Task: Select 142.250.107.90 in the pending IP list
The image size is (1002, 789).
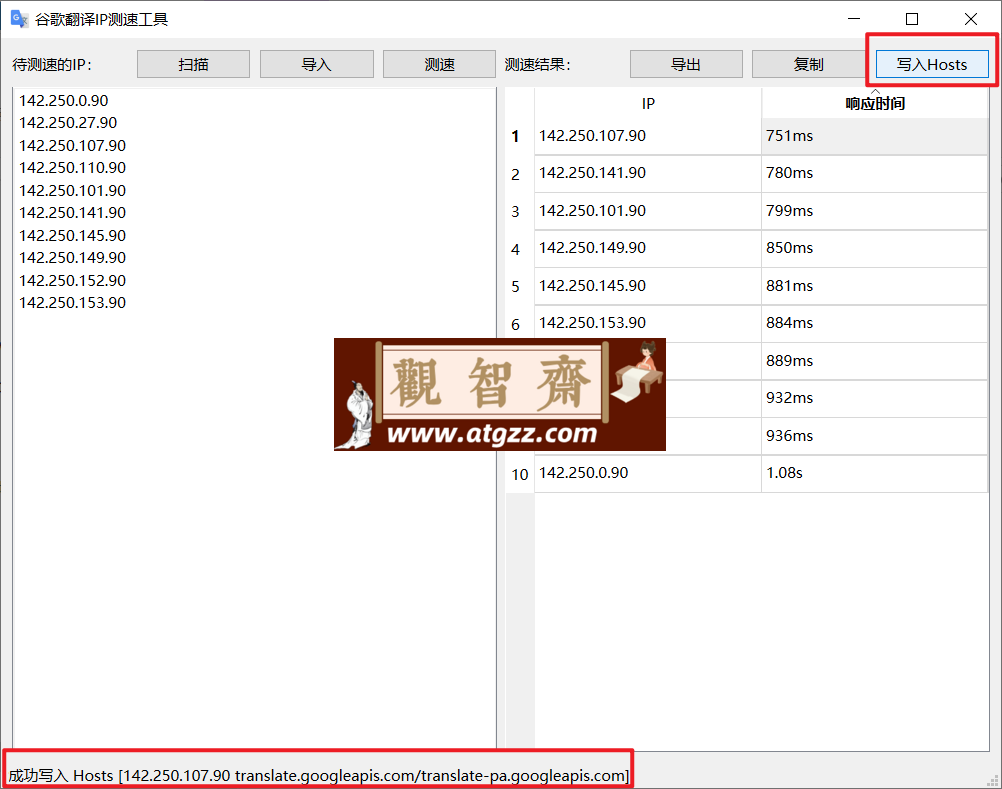Action: click(x=72, y=146)
